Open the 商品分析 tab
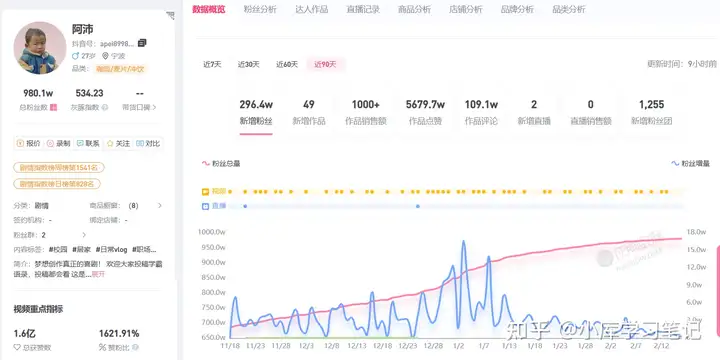 [414, 10]
